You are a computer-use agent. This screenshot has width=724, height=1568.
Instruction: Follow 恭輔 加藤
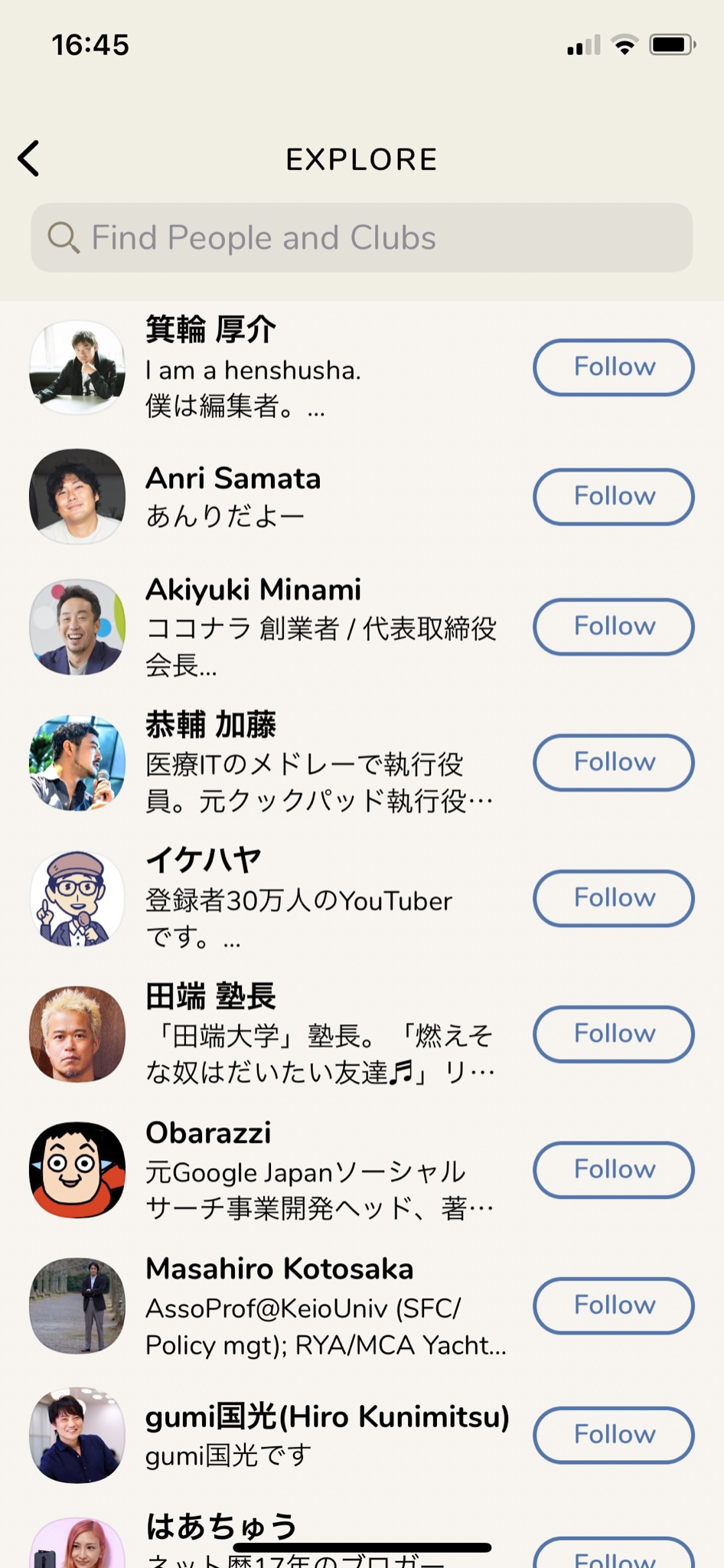[x=614, y=763]
